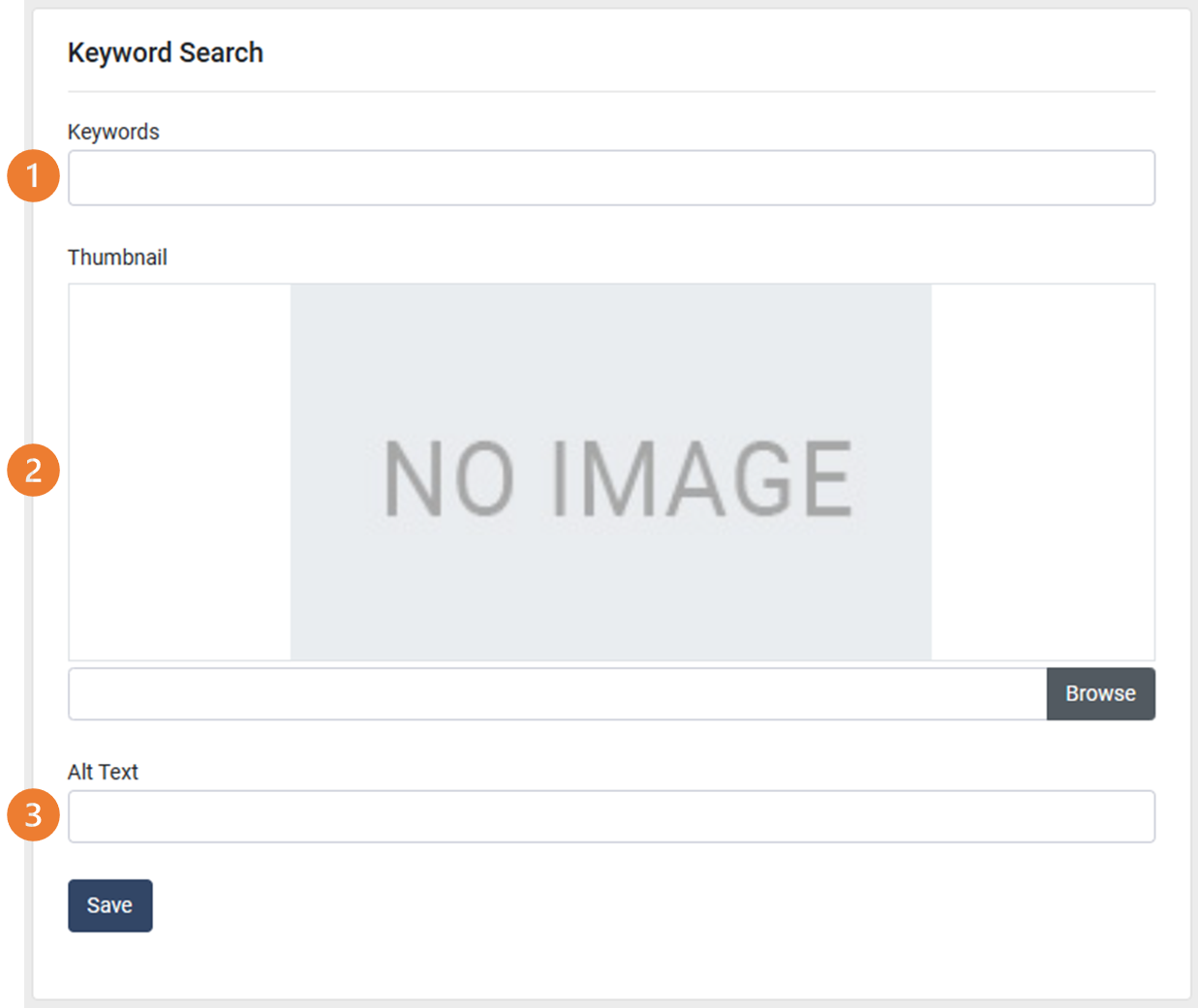
Task: Click the Thumbnail section label
Action: coord(116,257)
